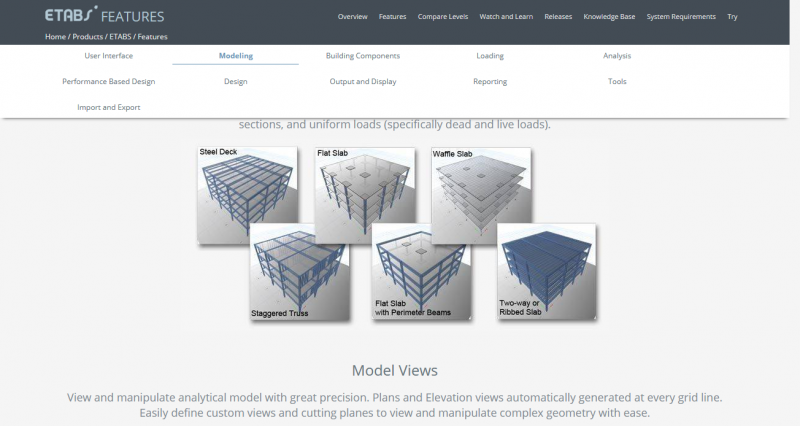
Task: Switch to User Interface tab
Action: click(109, 56)
